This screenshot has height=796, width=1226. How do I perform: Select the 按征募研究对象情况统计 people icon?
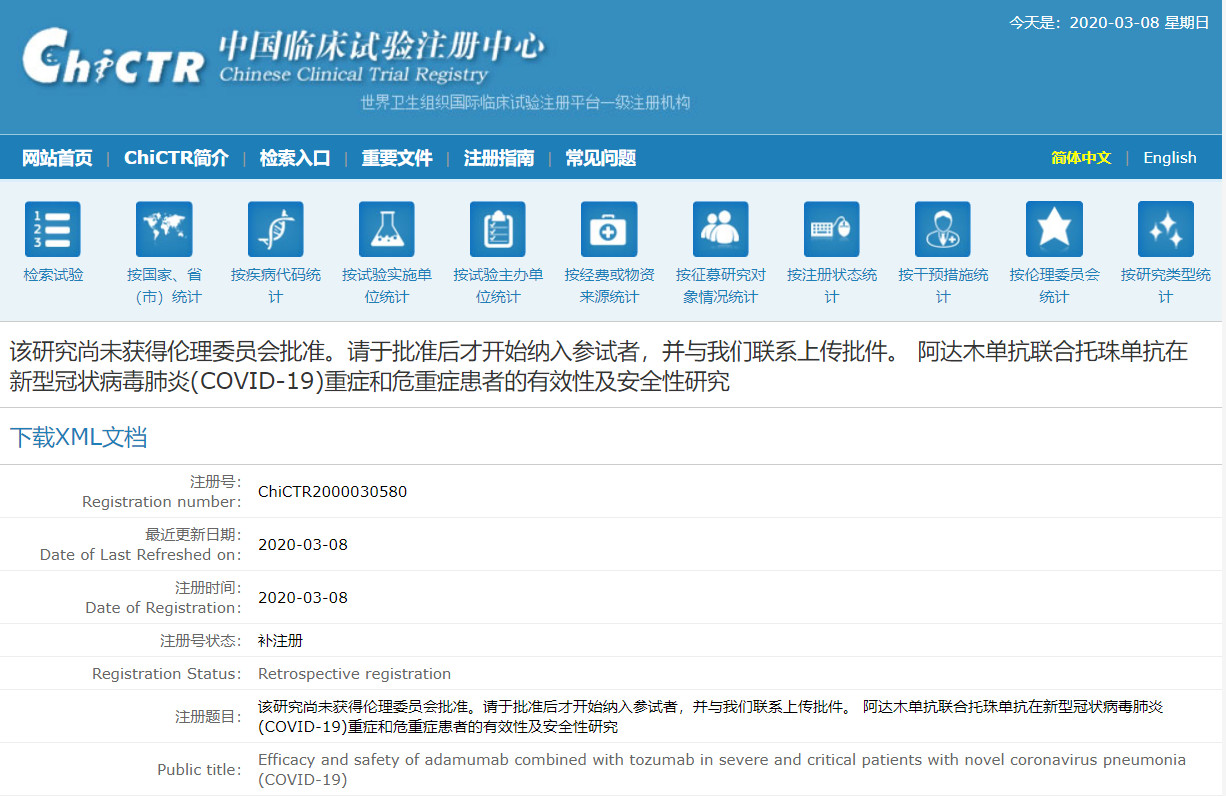720,229
